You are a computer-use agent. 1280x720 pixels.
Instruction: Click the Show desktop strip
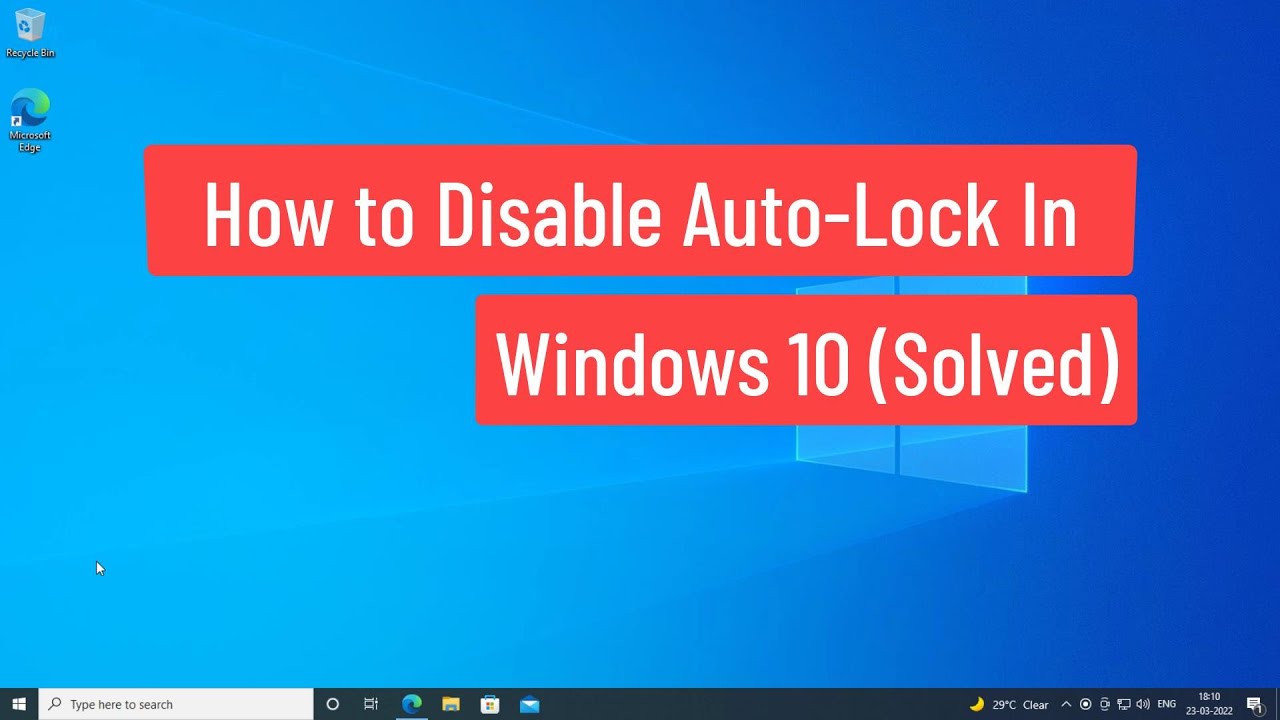coord(1277,704)
